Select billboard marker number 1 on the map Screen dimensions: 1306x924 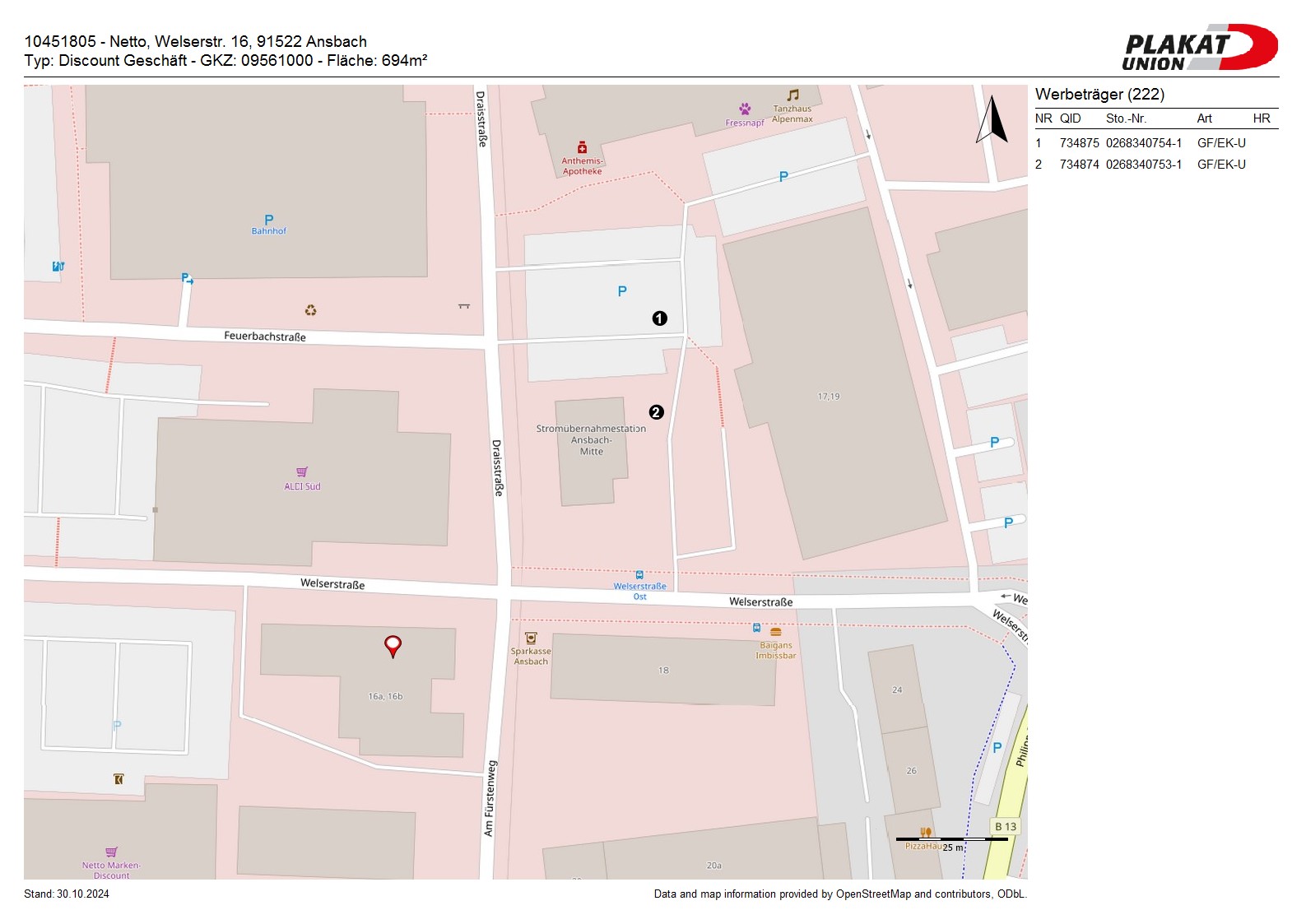click(x=659, y=318)
